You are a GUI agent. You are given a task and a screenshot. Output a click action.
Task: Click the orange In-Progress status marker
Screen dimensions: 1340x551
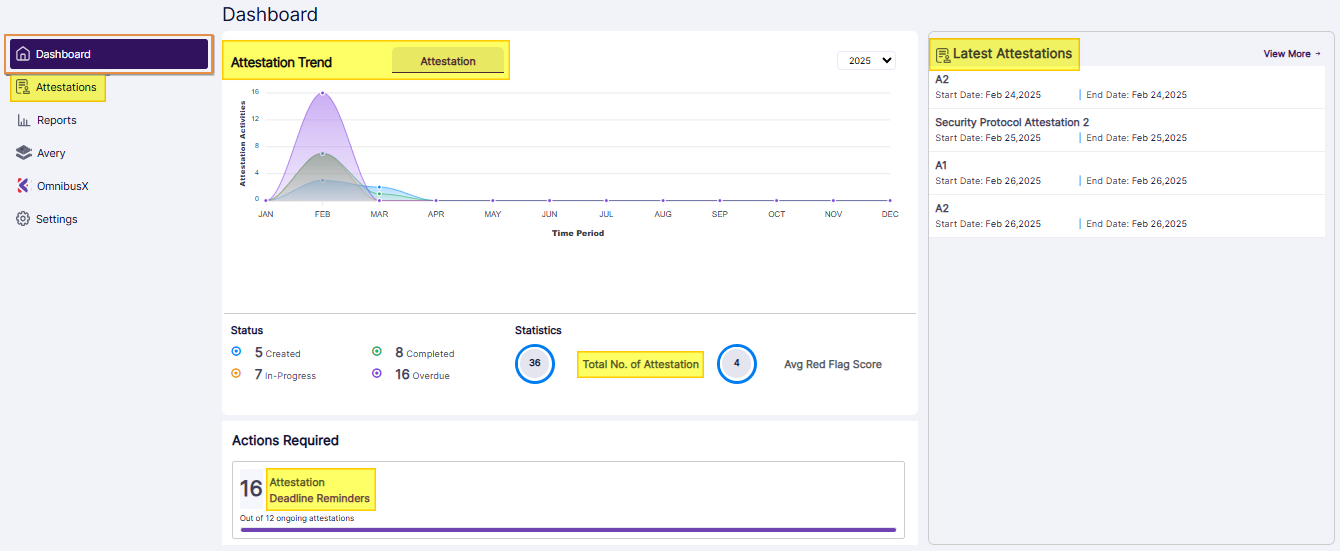pyautogui.click(x=236, y=373)
